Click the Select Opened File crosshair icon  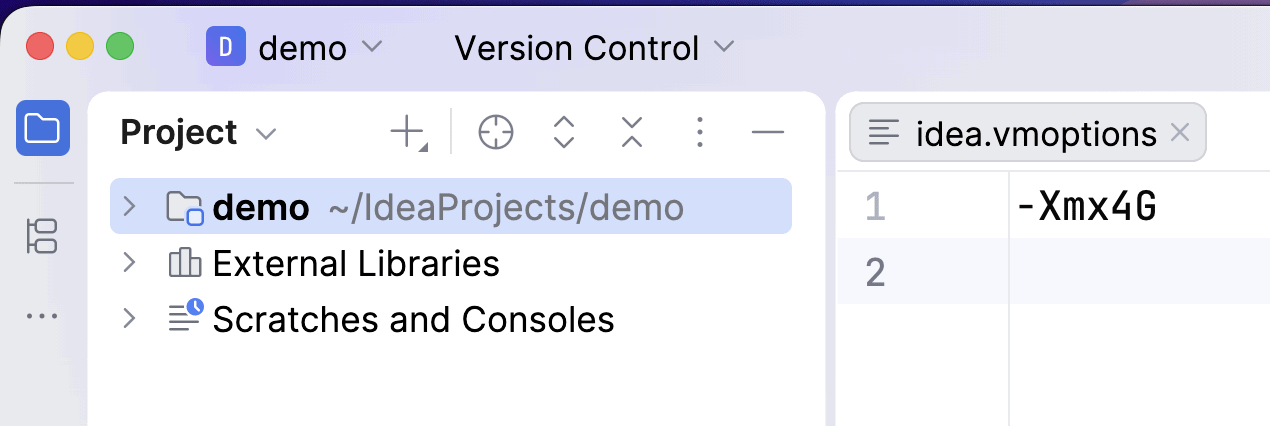[x=495, y=132]
